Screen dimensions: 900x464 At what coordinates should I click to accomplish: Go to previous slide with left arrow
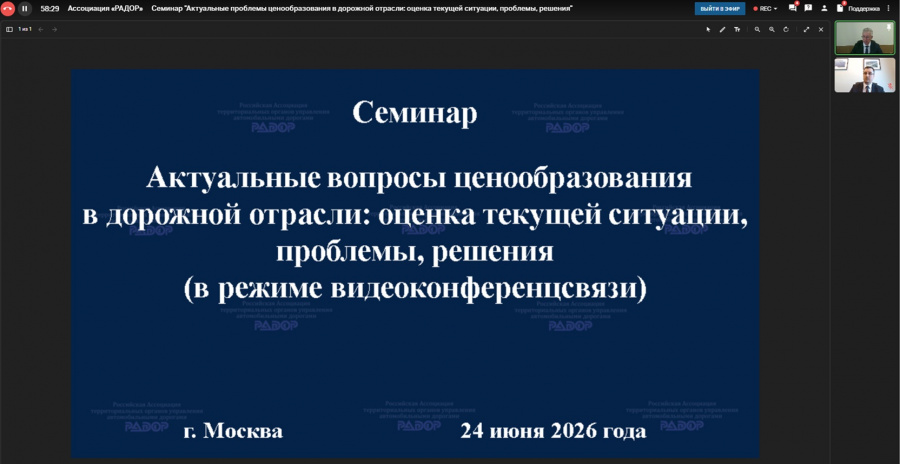coord(41,29)
